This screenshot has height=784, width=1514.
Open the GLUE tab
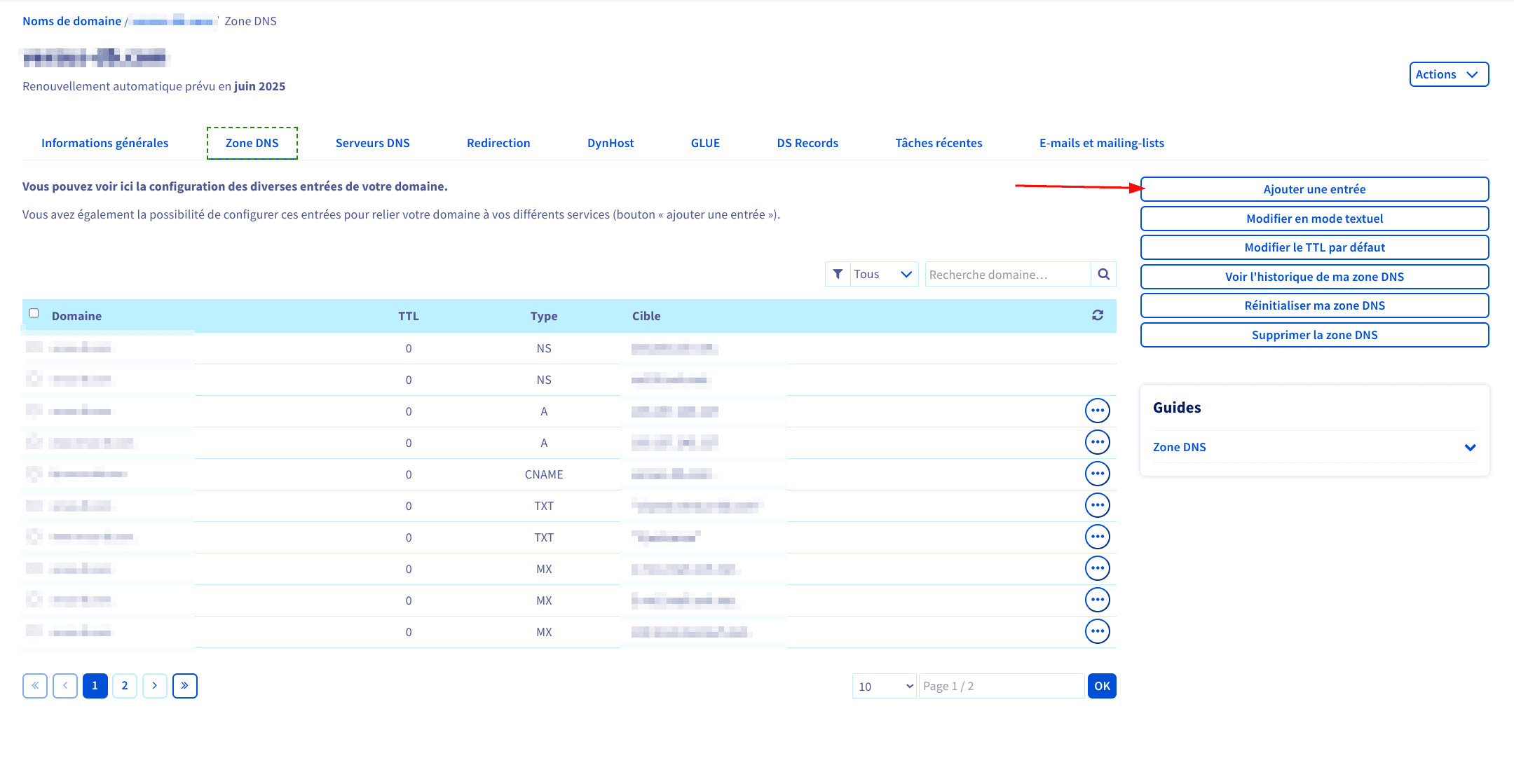(705, 143)
